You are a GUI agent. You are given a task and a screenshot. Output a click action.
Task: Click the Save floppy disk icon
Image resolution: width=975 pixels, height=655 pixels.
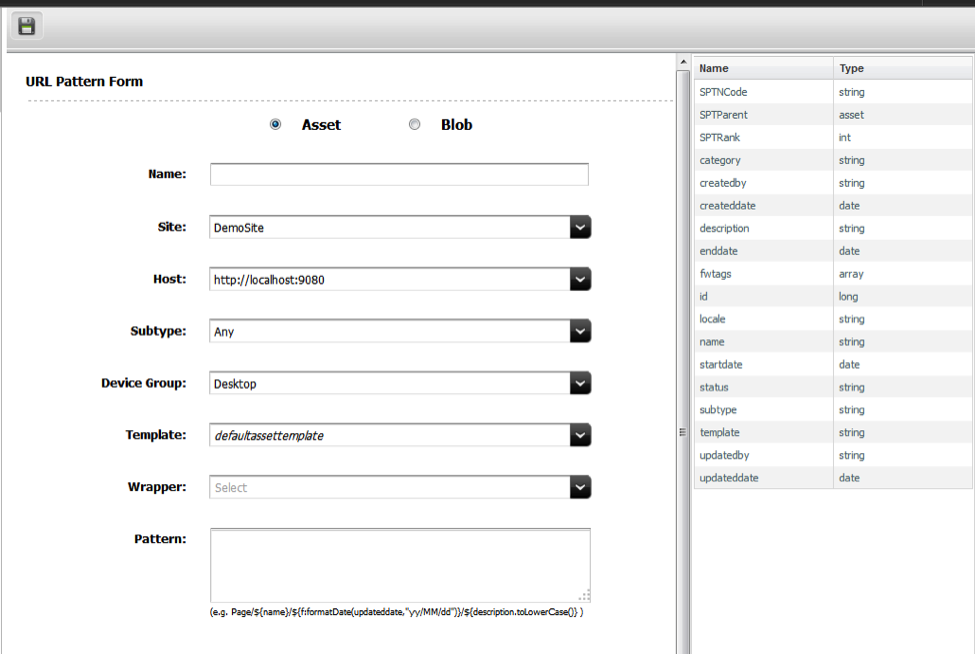click(27, 26)
